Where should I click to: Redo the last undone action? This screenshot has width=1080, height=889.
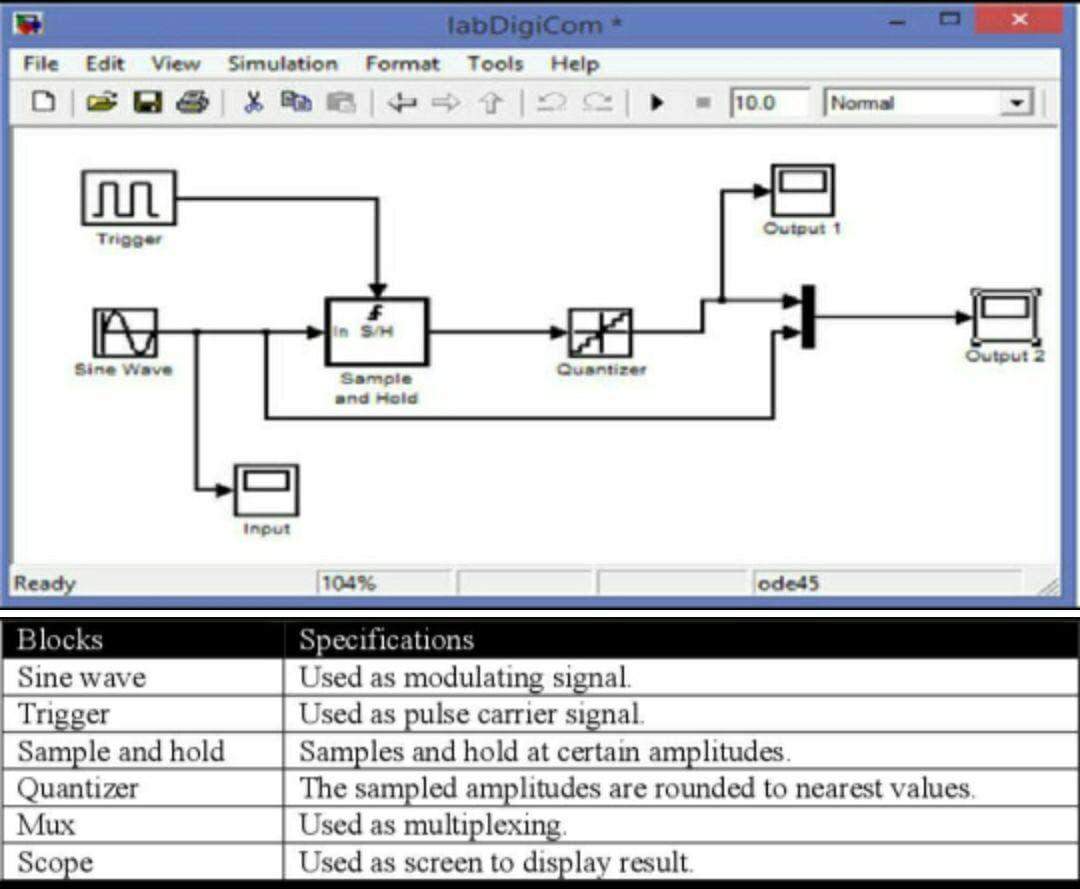597,102
